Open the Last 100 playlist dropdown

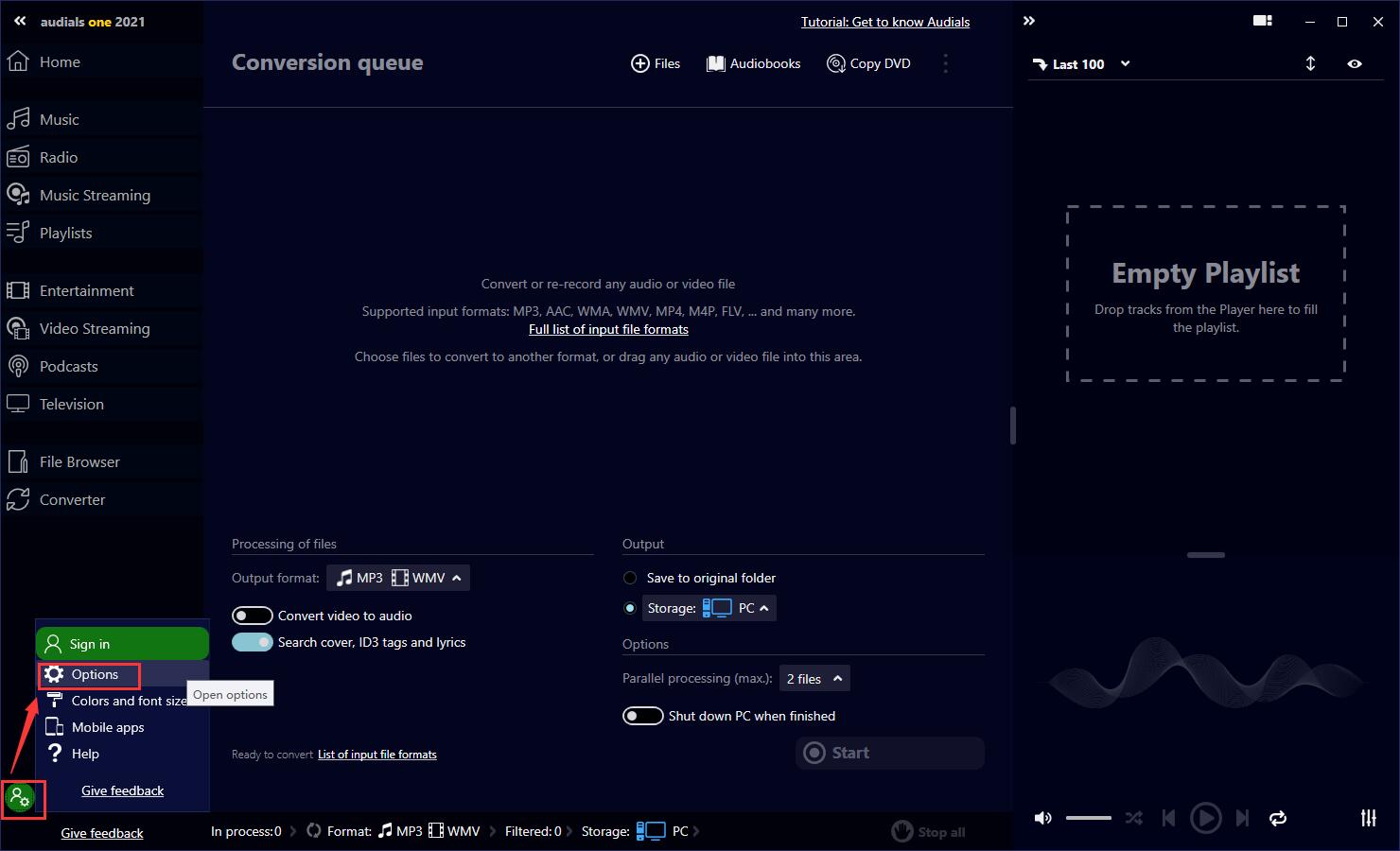tap(1081, 64)
